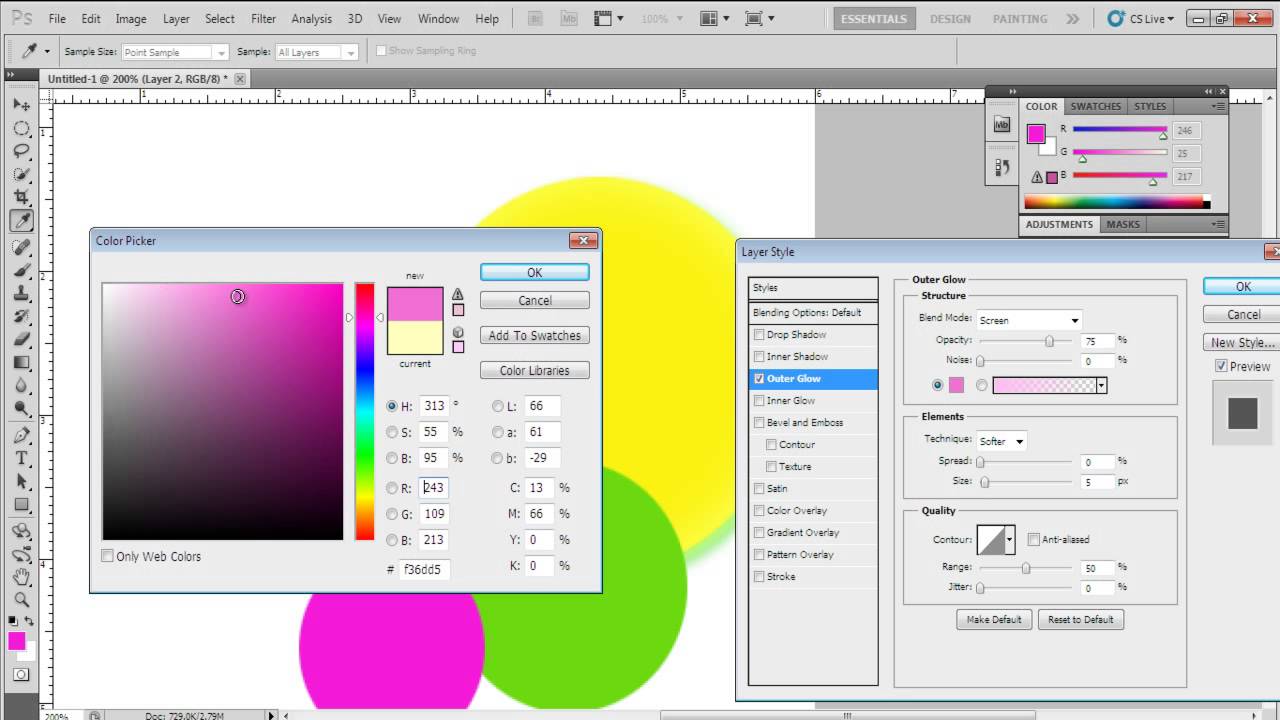
Task: Open the Technique Softer dropdown
Action: pyautogui.click(x=1001, y=441)
